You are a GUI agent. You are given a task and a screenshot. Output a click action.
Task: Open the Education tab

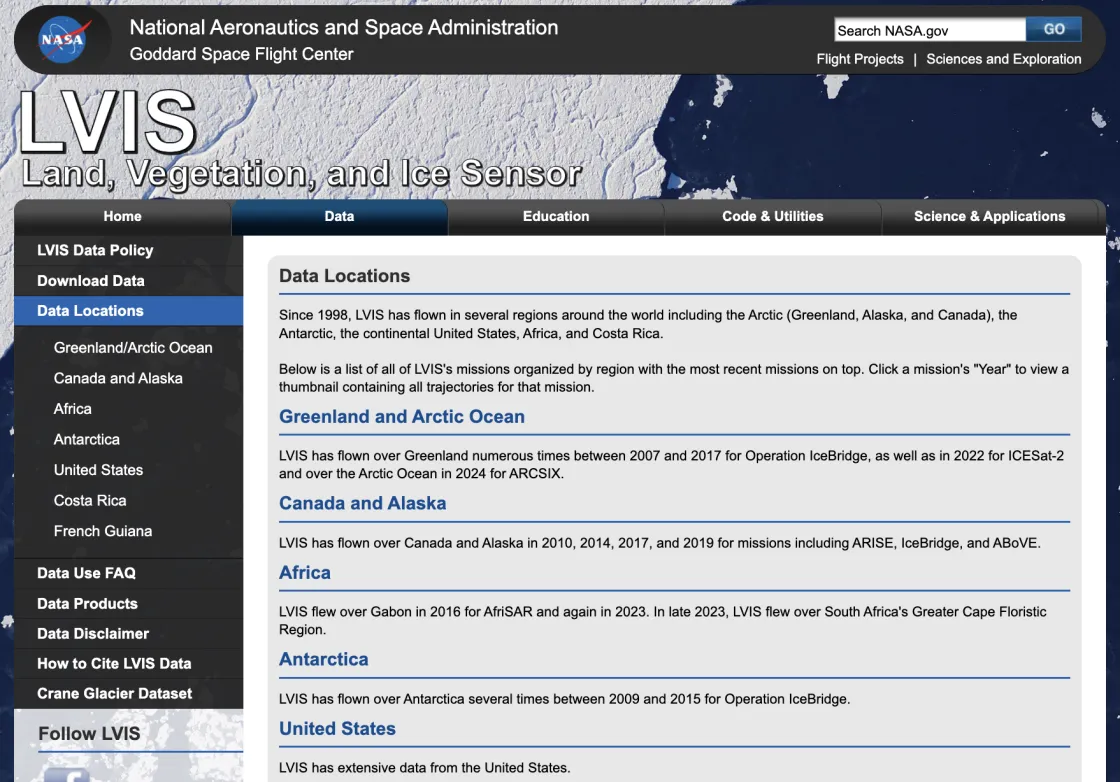[x=556, y=216]
